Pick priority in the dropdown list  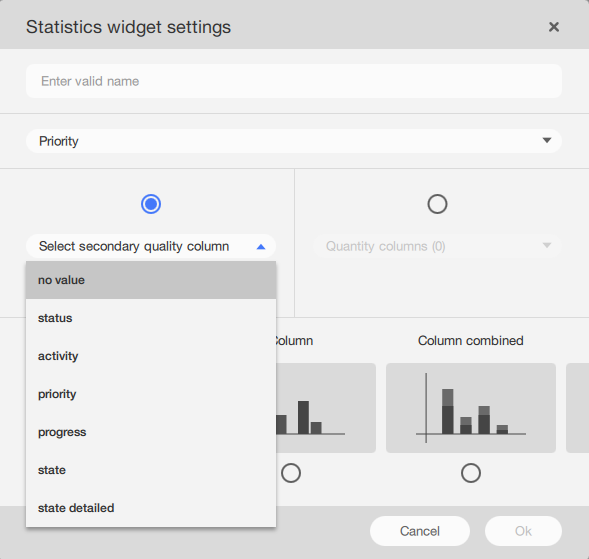(x=151, y=394)
